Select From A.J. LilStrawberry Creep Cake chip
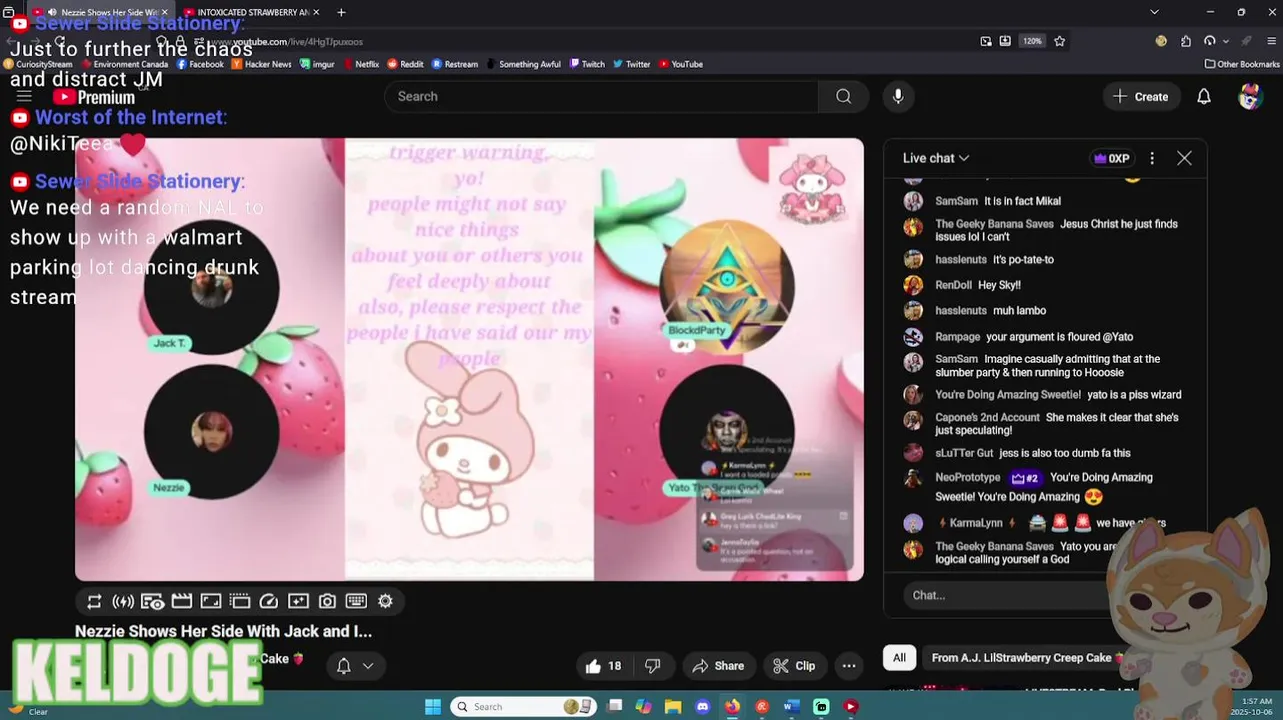This screenshot has width=1283, height=720. (x=1028, y=658)
